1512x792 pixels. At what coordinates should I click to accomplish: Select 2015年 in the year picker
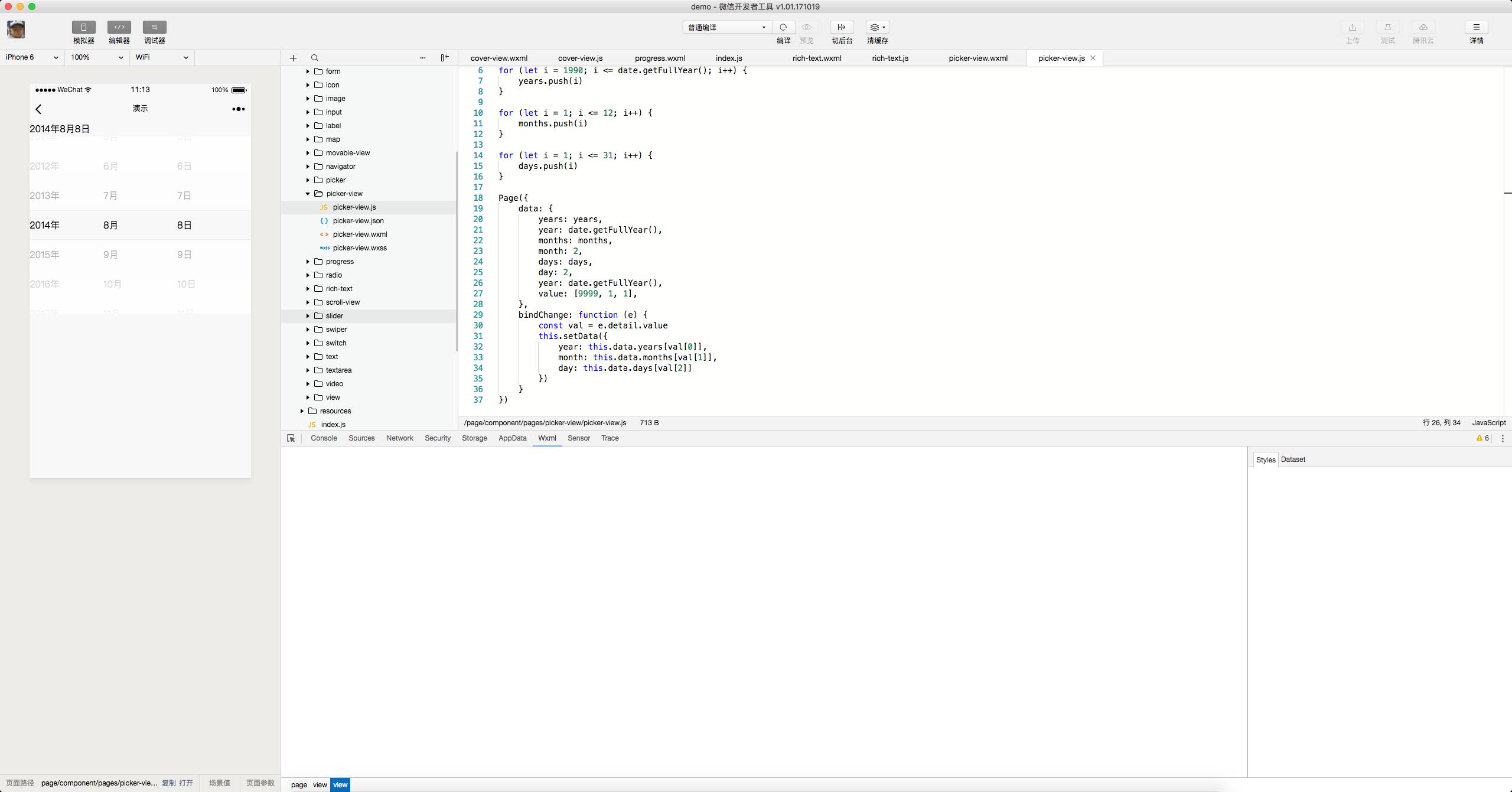point(44,255)
